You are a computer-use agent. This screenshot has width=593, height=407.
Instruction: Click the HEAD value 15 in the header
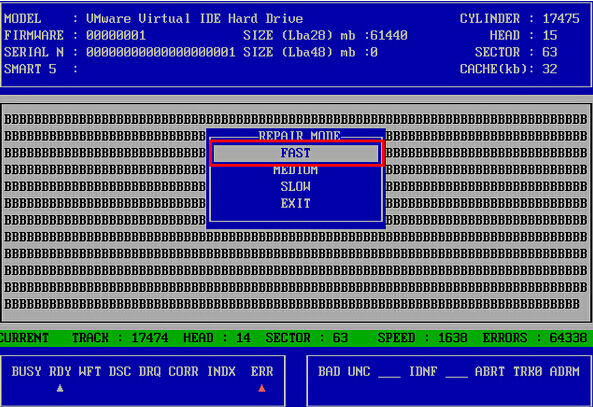point(550,36)
